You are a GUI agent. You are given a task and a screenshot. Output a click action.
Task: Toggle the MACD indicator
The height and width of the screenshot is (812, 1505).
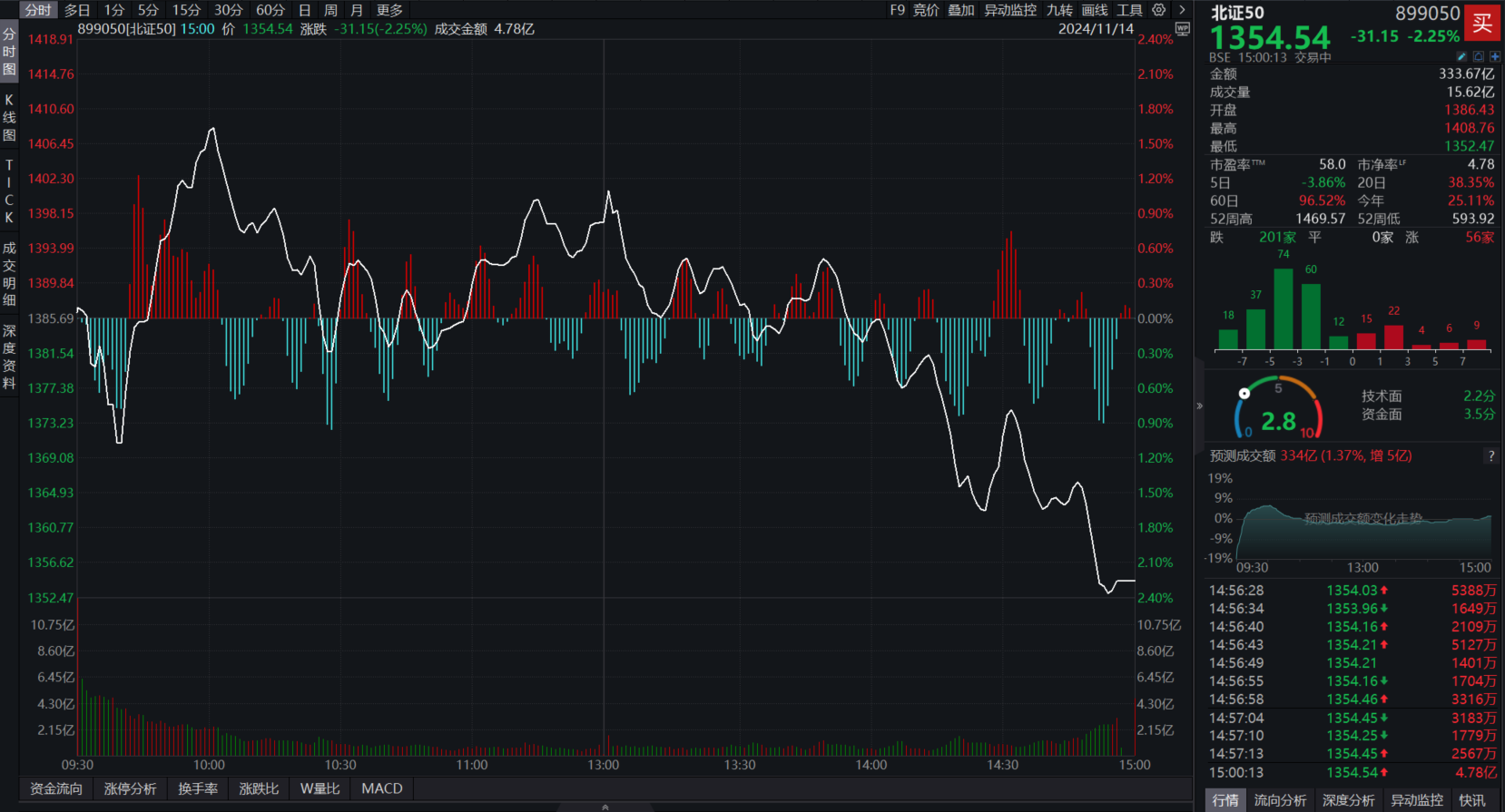(381, 788)
